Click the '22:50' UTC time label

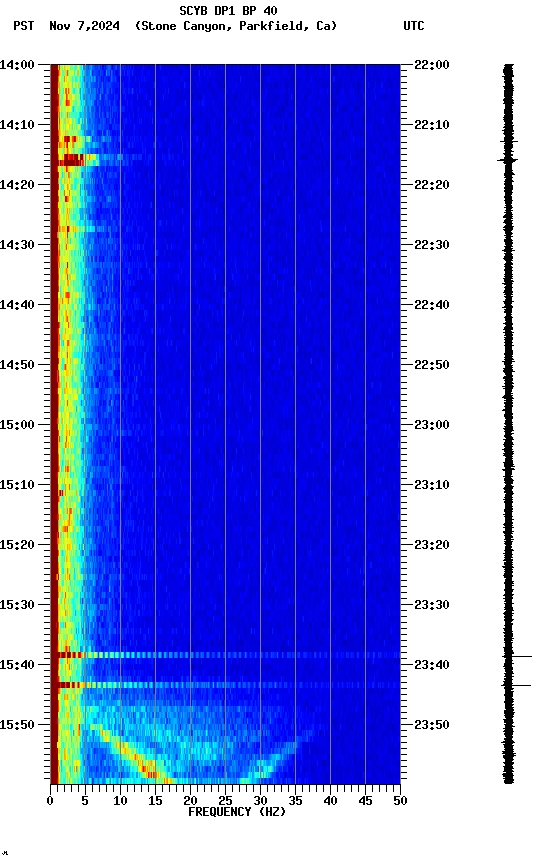tap(432, 365)
